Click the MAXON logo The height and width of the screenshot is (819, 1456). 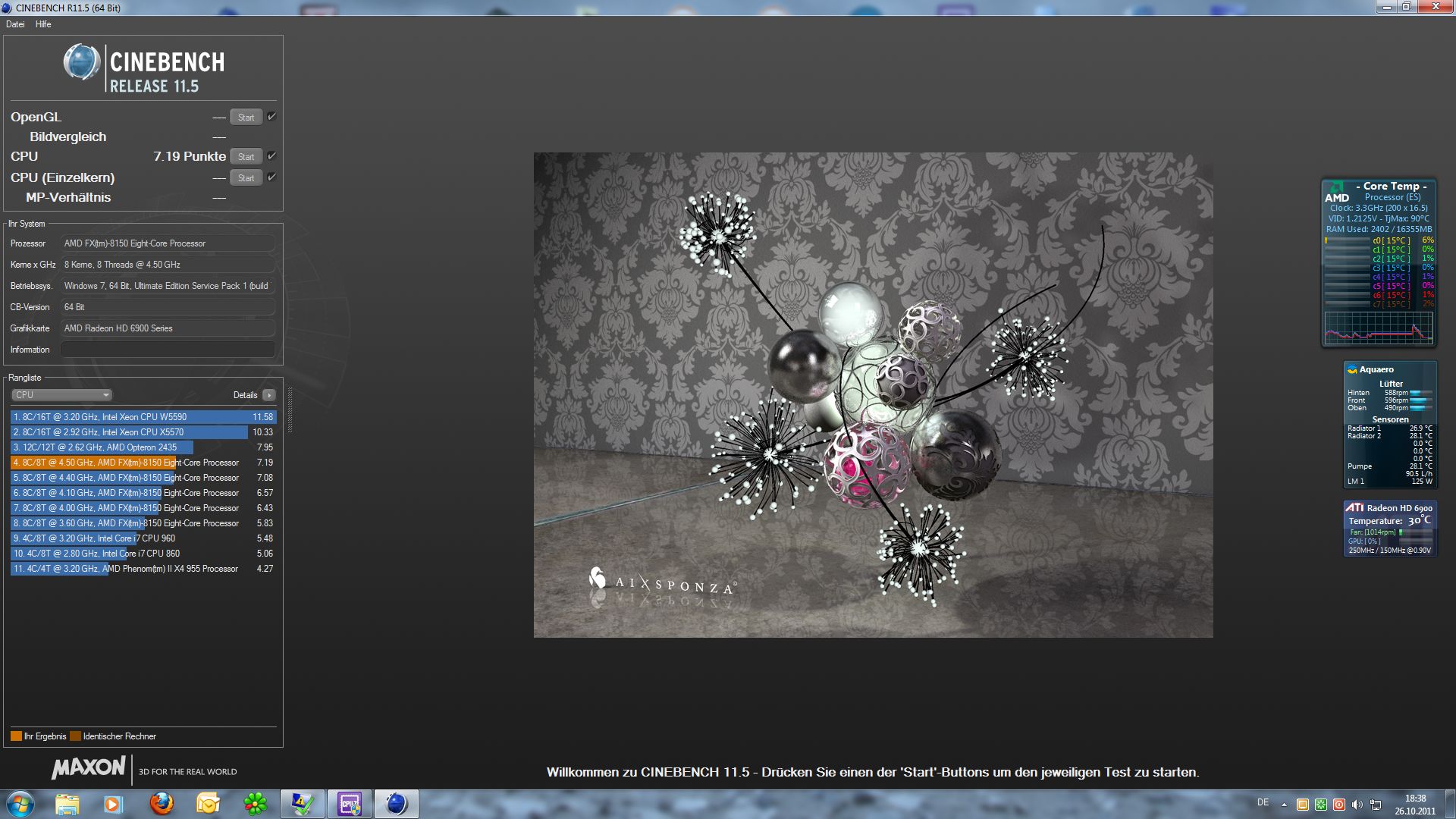coord(89,768)
